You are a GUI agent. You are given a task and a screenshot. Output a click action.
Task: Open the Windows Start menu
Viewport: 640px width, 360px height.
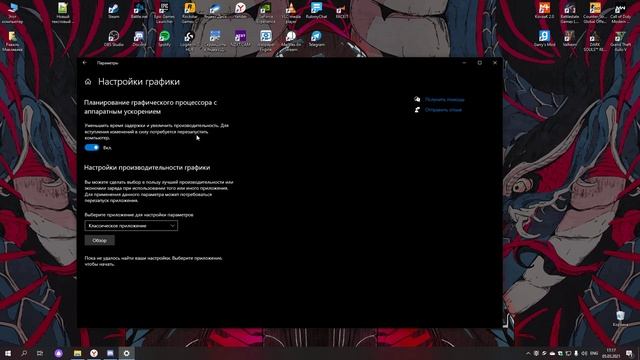(x=8, y=353)
